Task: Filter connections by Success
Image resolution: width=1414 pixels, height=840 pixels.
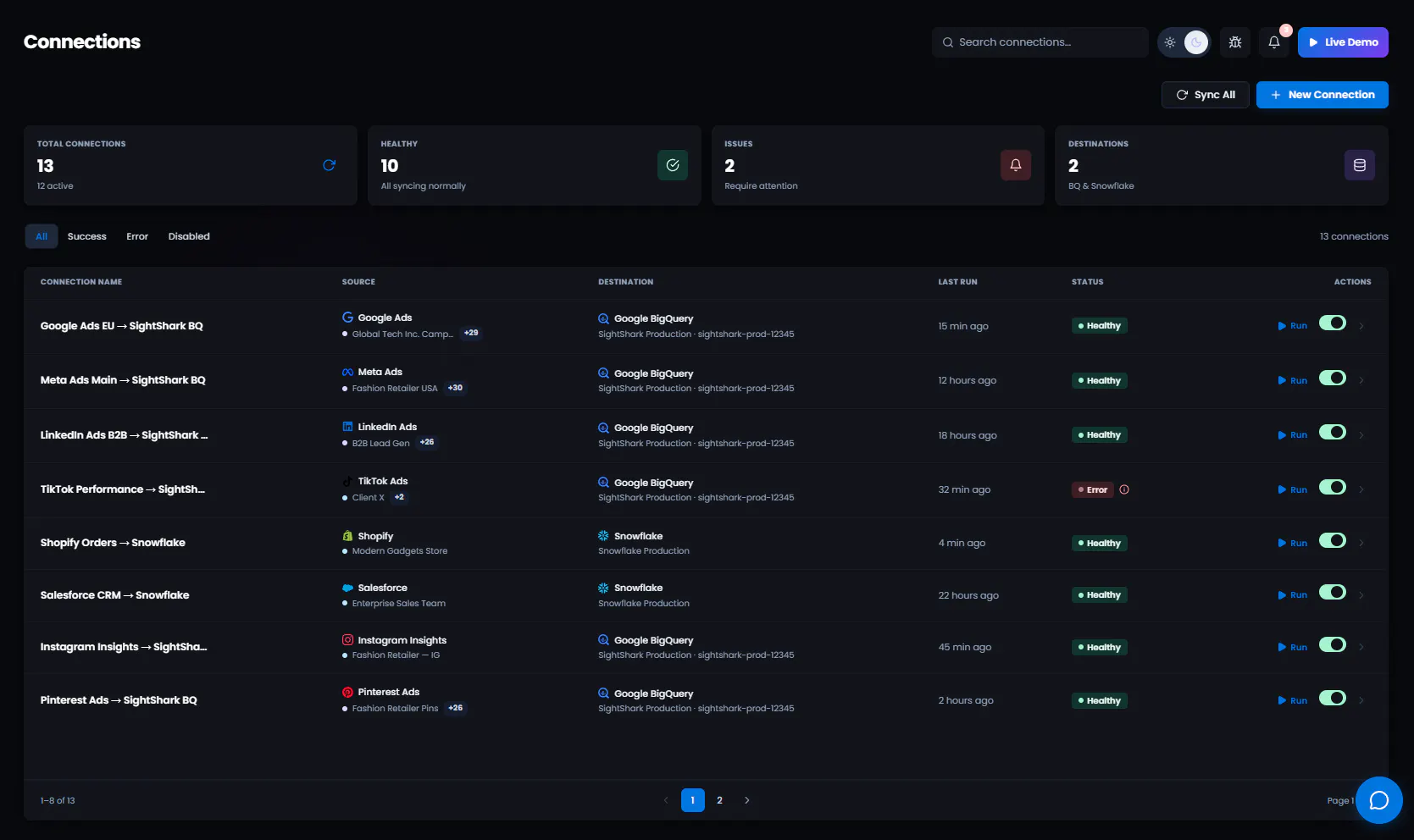Action: point(87,236)
